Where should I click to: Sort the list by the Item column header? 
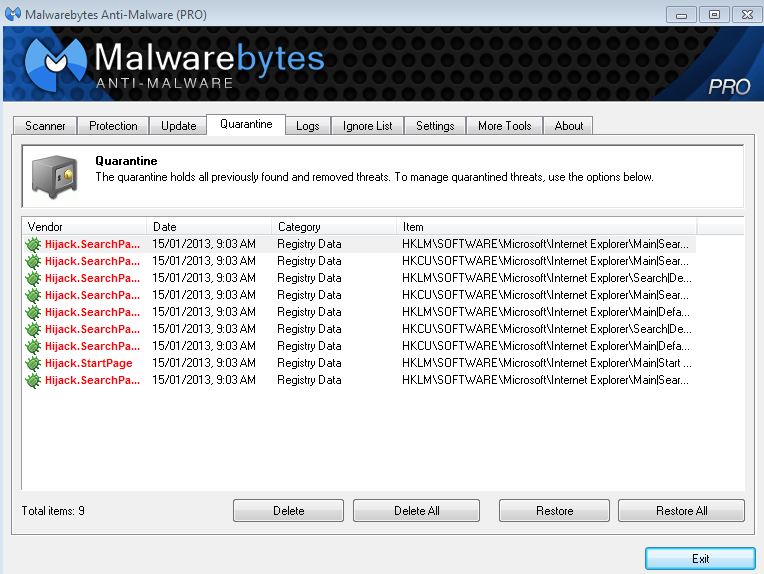pyautogui.click(x=547, y=227)
